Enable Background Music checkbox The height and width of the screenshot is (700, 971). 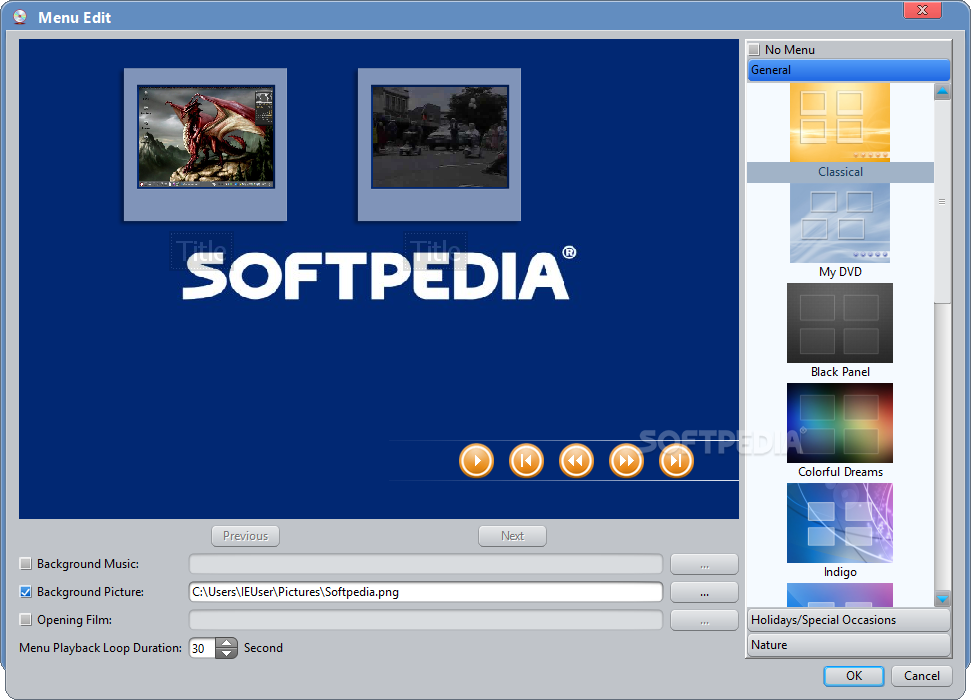point(25,564)
